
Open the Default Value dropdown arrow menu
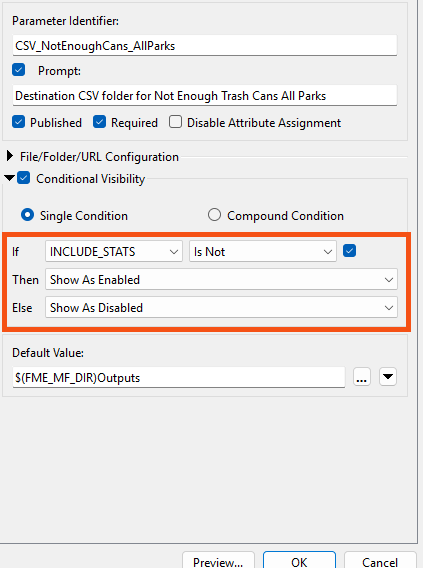click(x=388, y=377)
